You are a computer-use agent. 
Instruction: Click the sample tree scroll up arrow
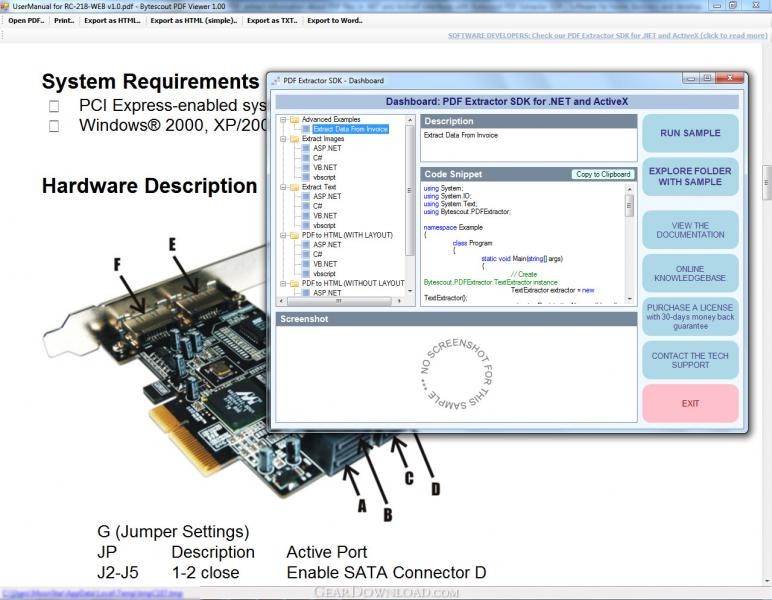[410, 120]
